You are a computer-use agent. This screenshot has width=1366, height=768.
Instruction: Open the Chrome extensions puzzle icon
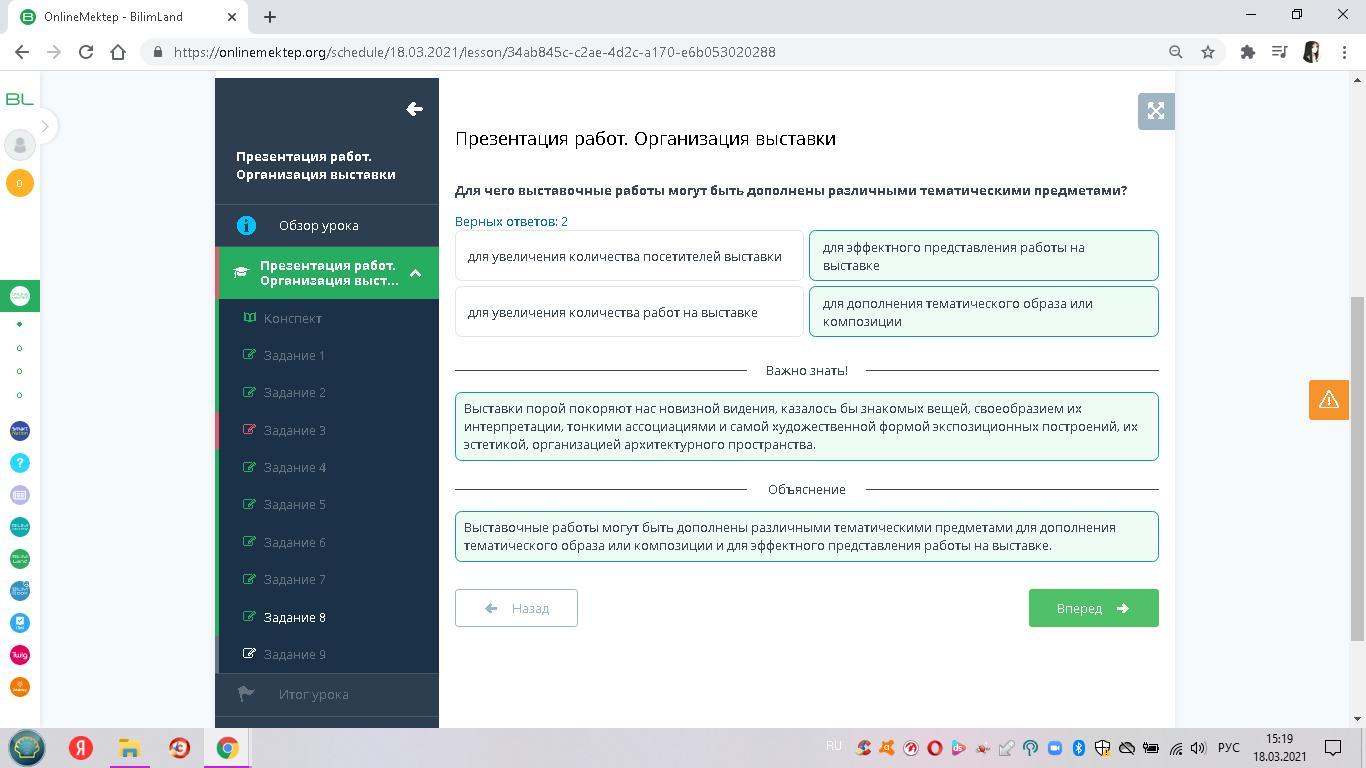click(x=1247, y=52)
